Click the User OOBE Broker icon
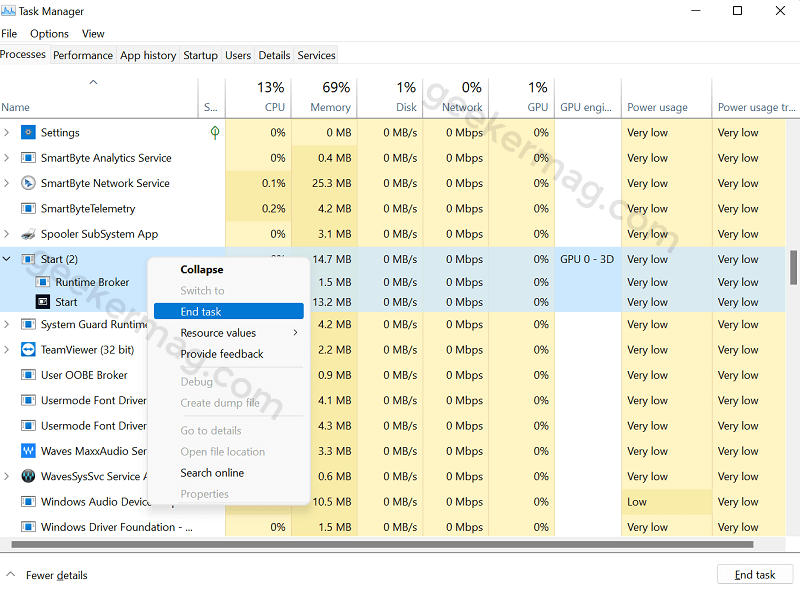The image size is (800, 593). 28,375
